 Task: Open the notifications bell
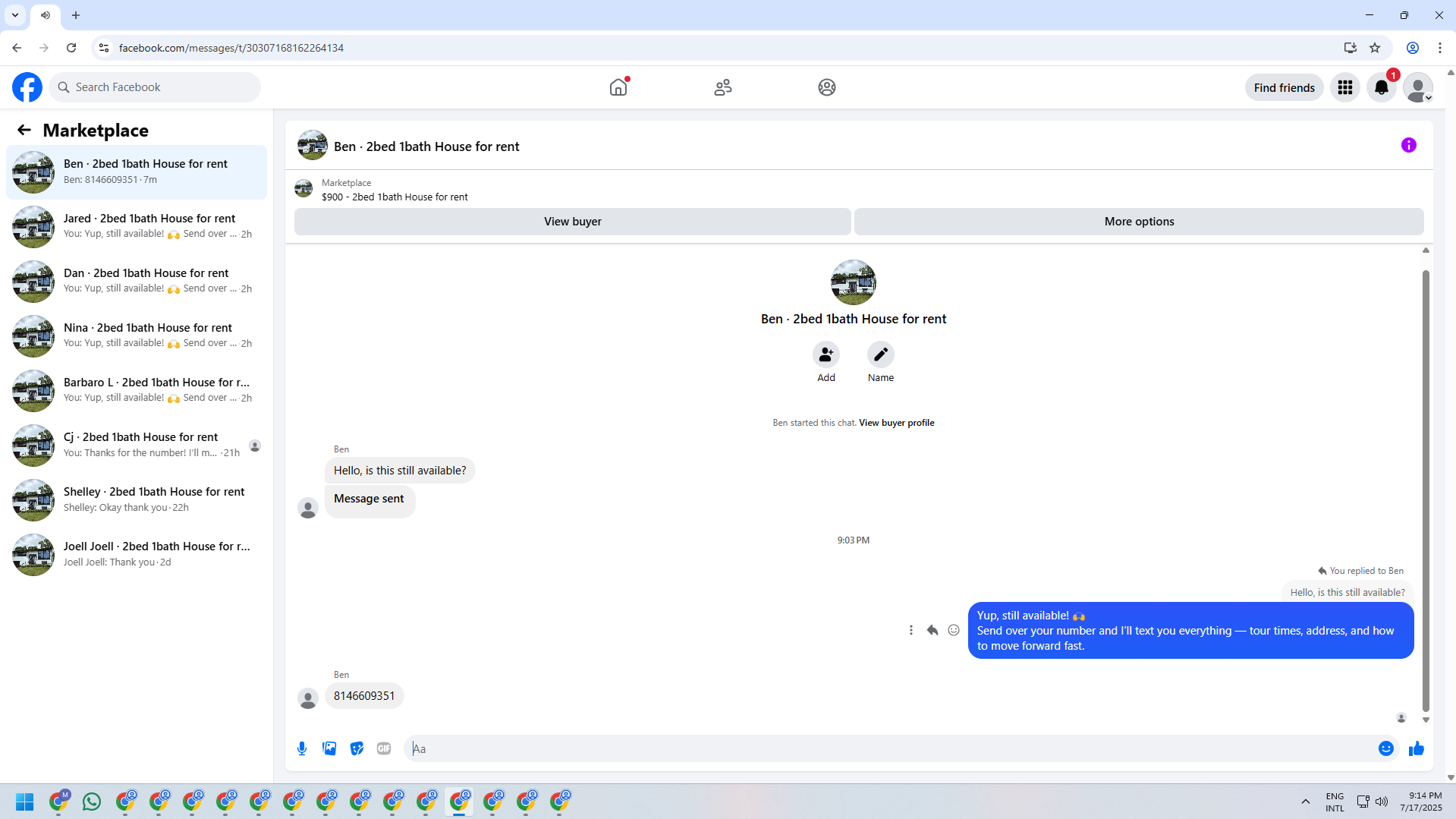[x=1382, y=87]
